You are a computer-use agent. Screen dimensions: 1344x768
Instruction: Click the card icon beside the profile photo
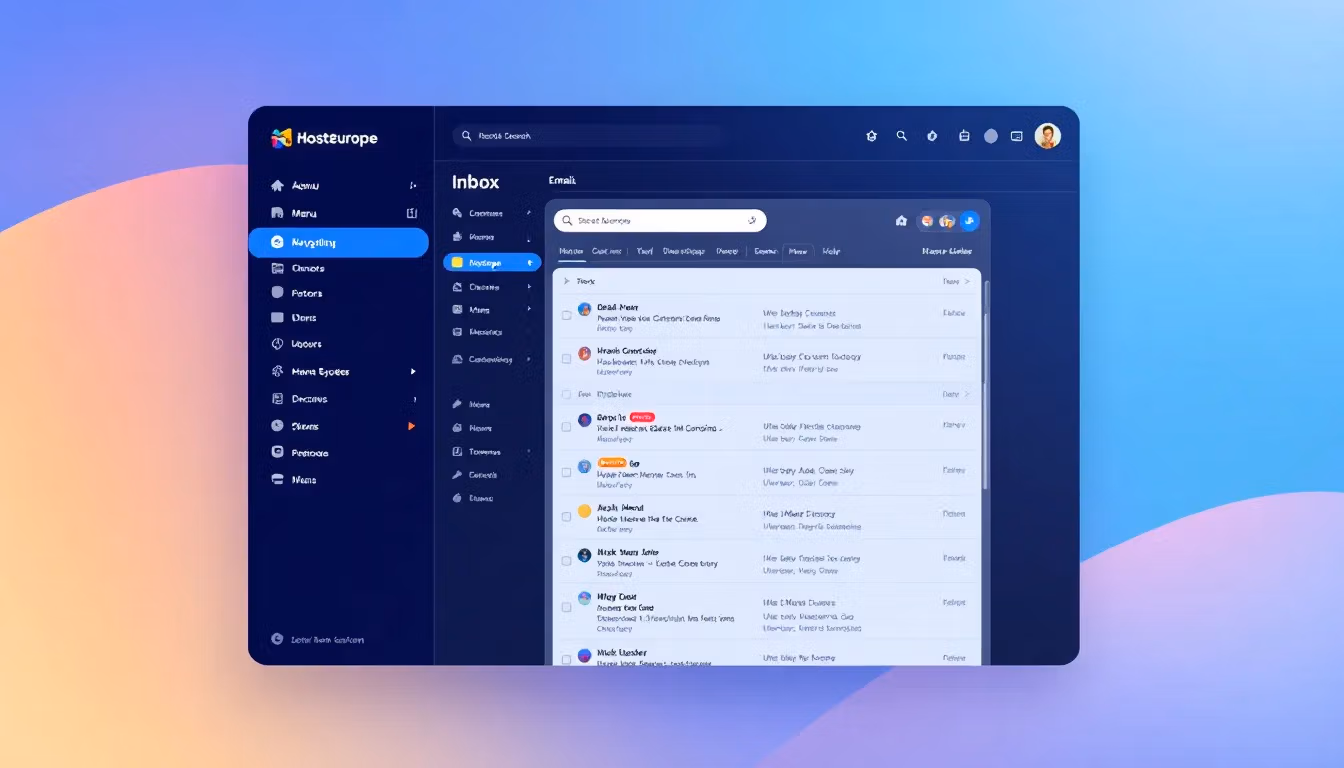point(1017,136)
